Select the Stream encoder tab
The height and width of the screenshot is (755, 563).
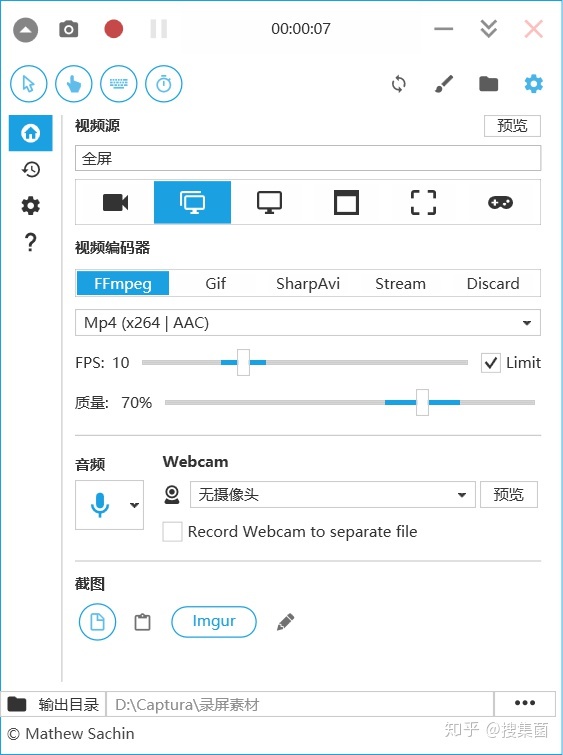(x=400, y=283)
